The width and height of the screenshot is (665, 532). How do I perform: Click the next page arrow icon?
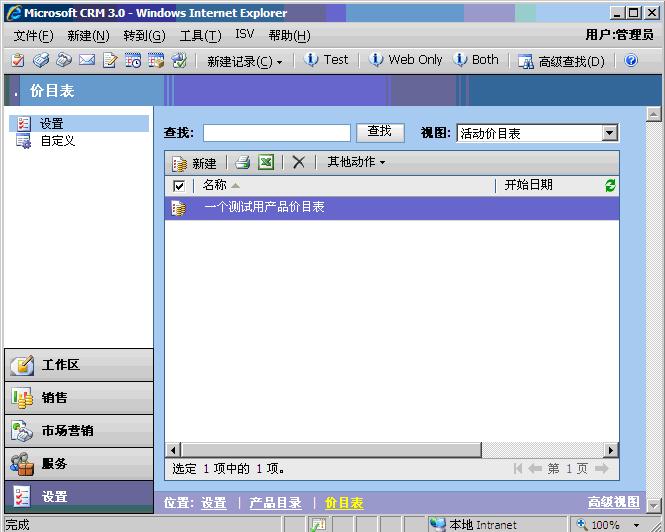[x=601, y=468]
